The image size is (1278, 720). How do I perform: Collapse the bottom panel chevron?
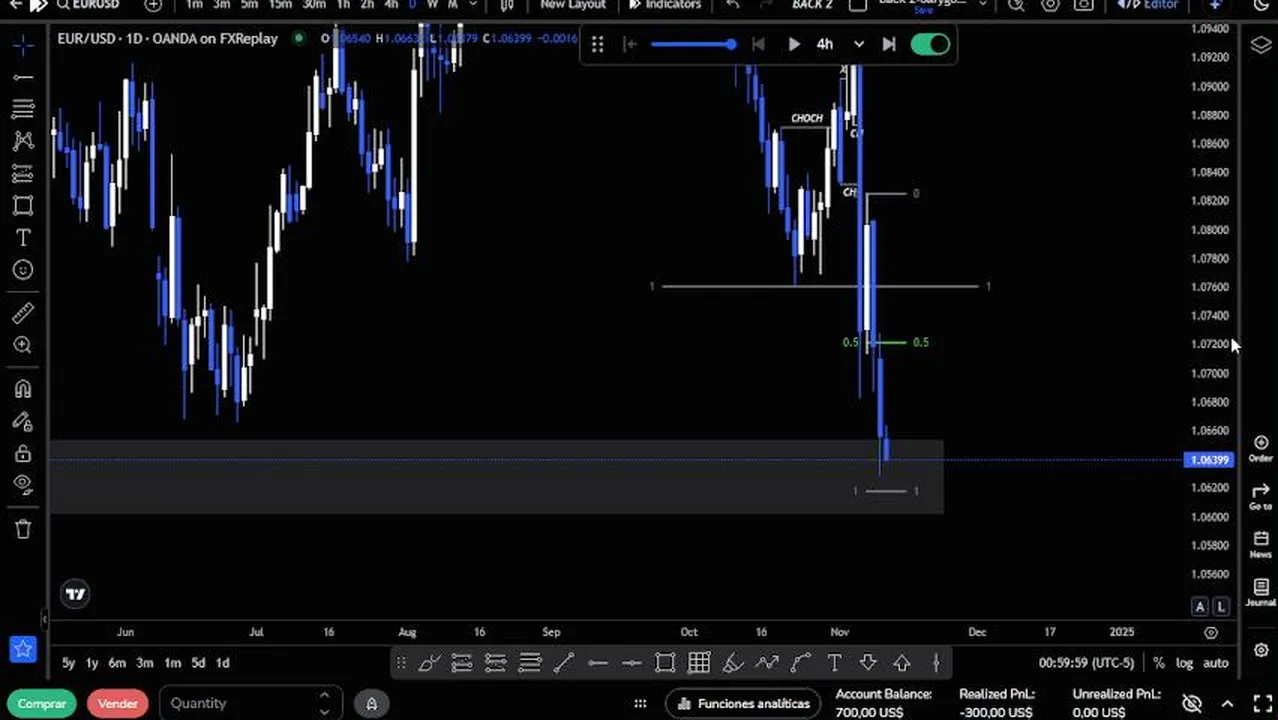tap(1227, 704)
